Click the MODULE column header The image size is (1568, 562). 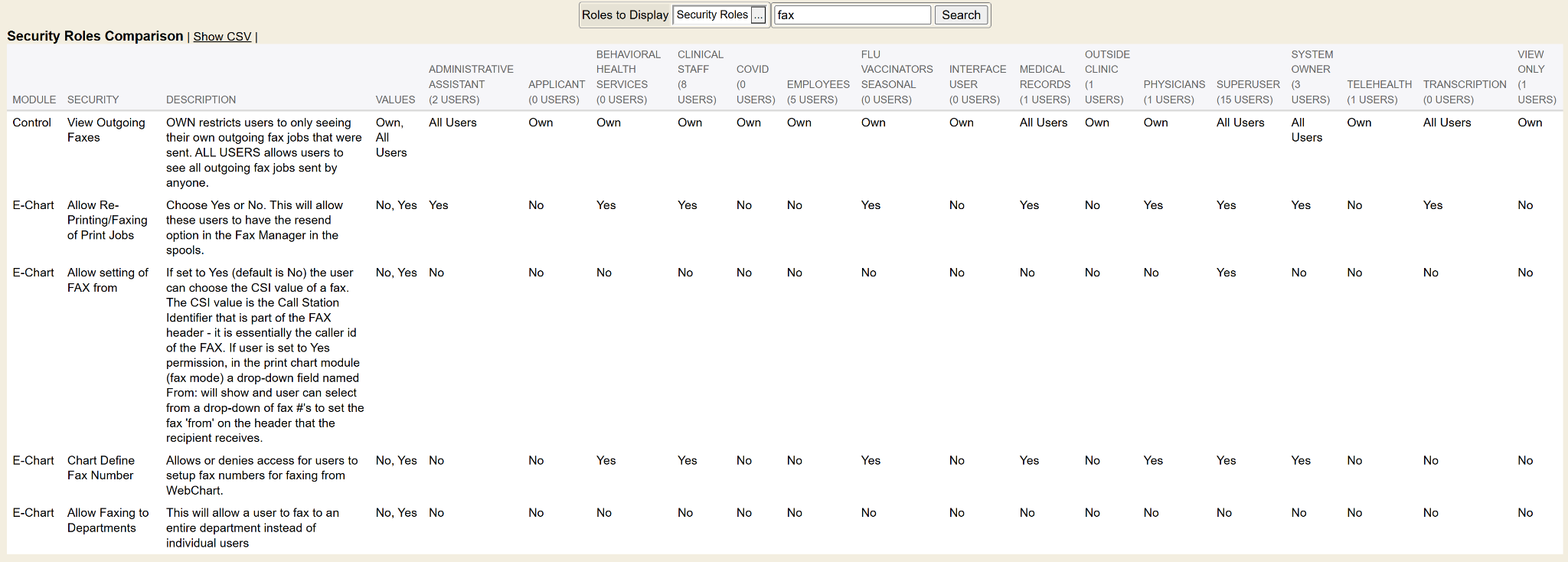click(34, 100)
